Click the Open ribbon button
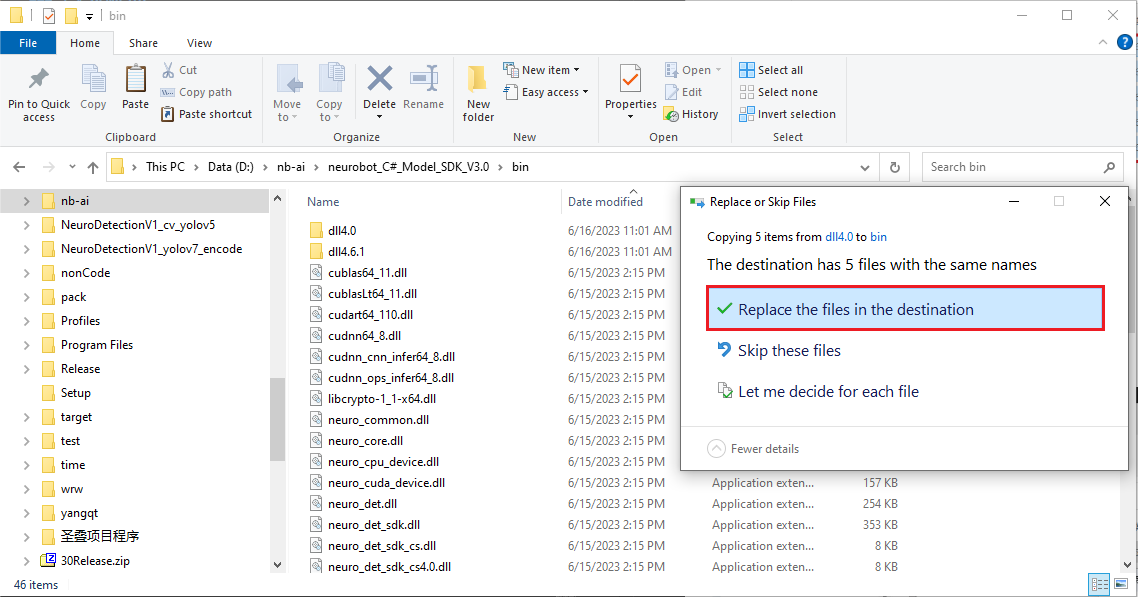The image size is (1146, 600). pyautogui.click(x=692, y=70)
